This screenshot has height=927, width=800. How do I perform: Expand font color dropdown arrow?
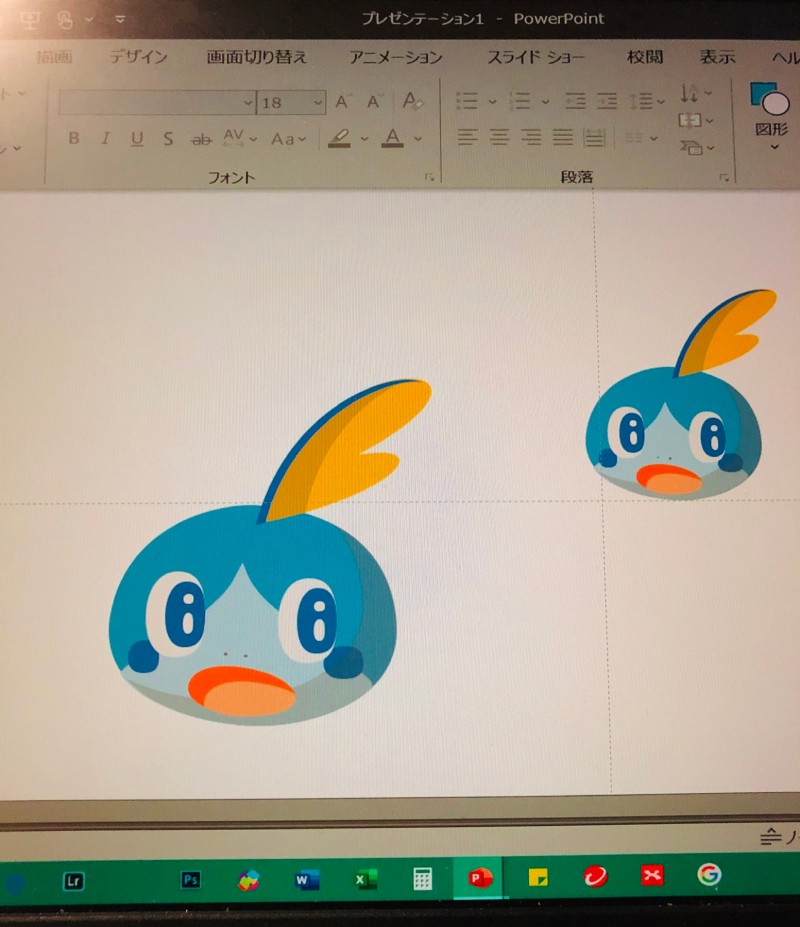pyautogui.click(x=418, y=139)
